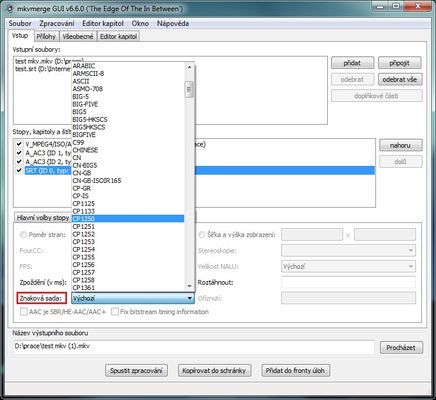The height and width of the screenshot is (400, 436).
Task: Select BIGFIVE in the charset list
Action: tap(128, 135)
